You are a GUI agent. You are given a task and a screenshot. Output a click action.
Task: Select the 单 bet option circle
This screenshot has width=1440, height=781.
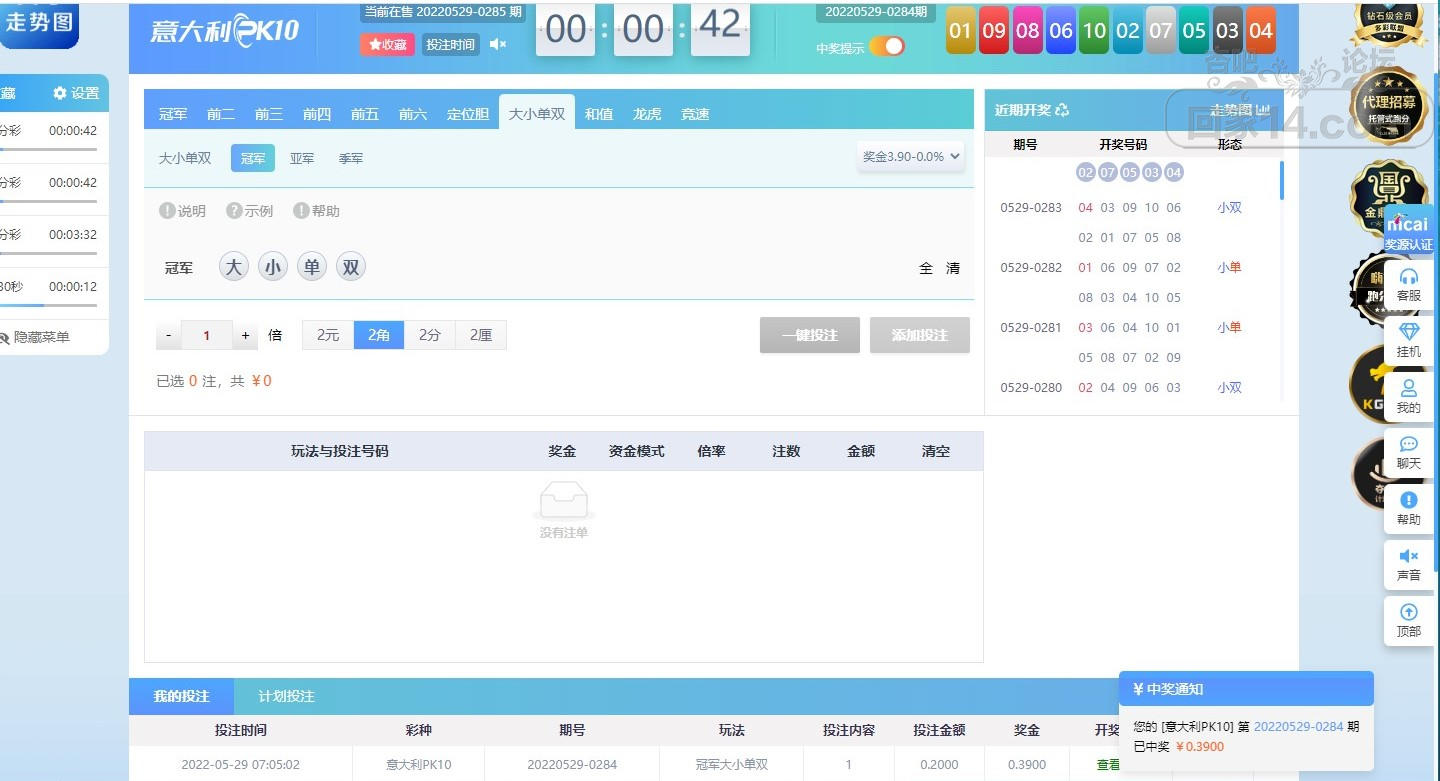[x=312, y=267]
